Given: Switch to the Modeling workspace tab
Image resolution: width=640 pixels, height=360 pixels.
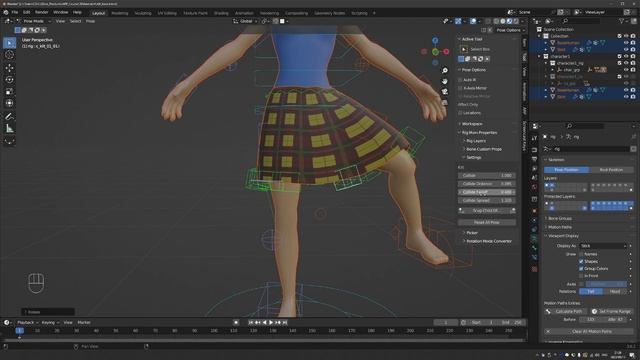Looking at the screenshot, I should click(120, 13).
